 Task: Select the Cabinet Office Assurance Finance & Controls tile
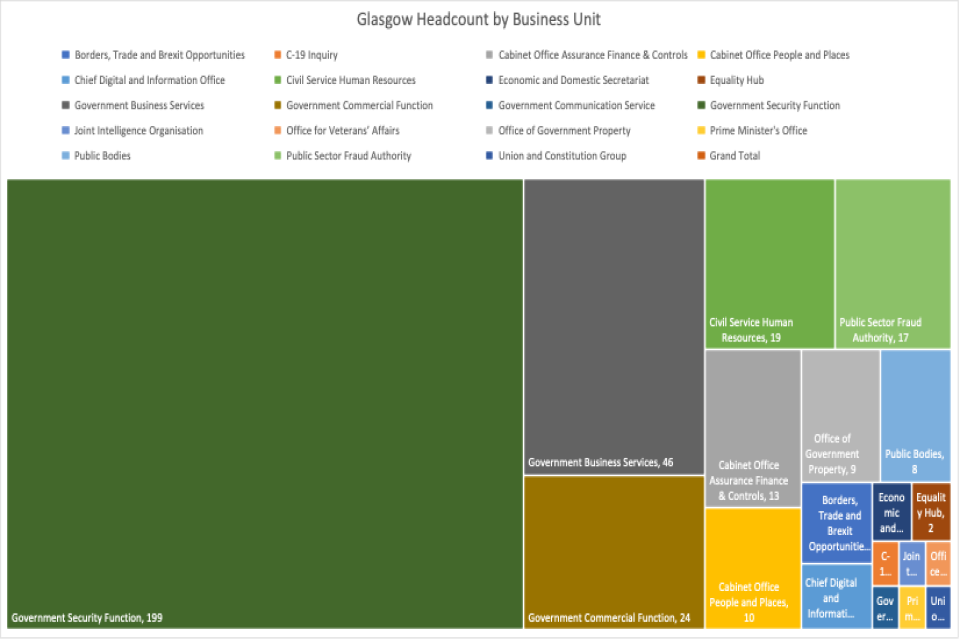(752, 428)
